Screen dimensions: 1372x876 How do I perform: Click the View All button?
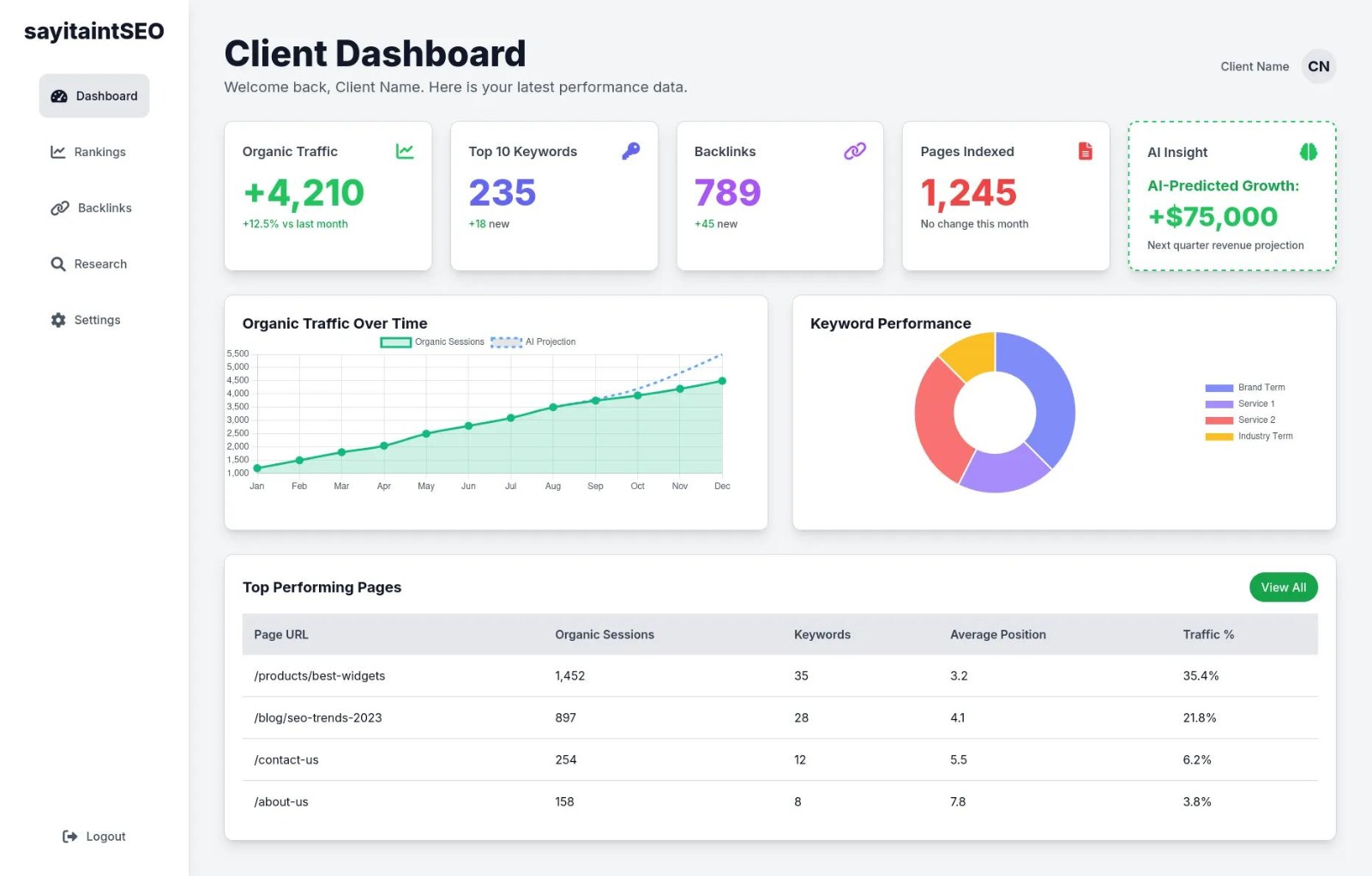coord(1284,587)
